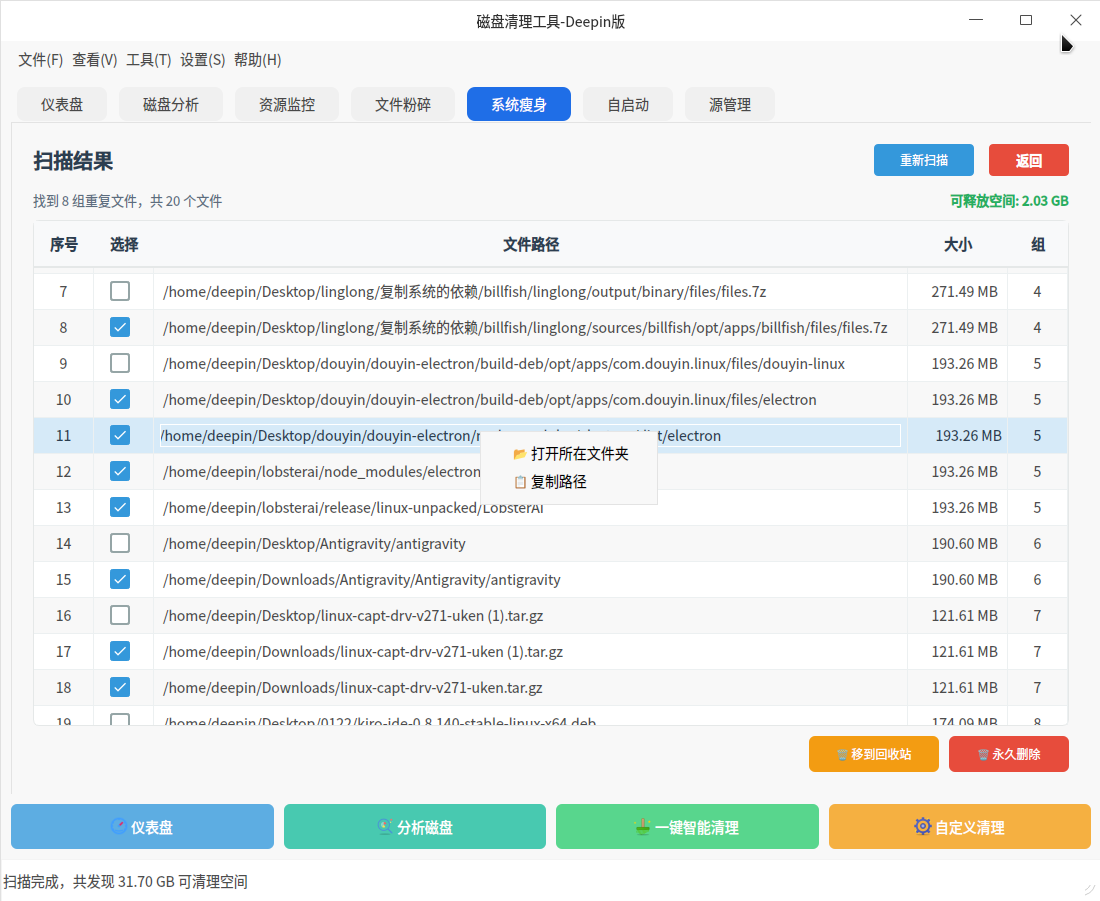The height and width of the screenshot is (901, 1100).
Task: Check the checkbox for row 7 files.7z
Action: 120,291
